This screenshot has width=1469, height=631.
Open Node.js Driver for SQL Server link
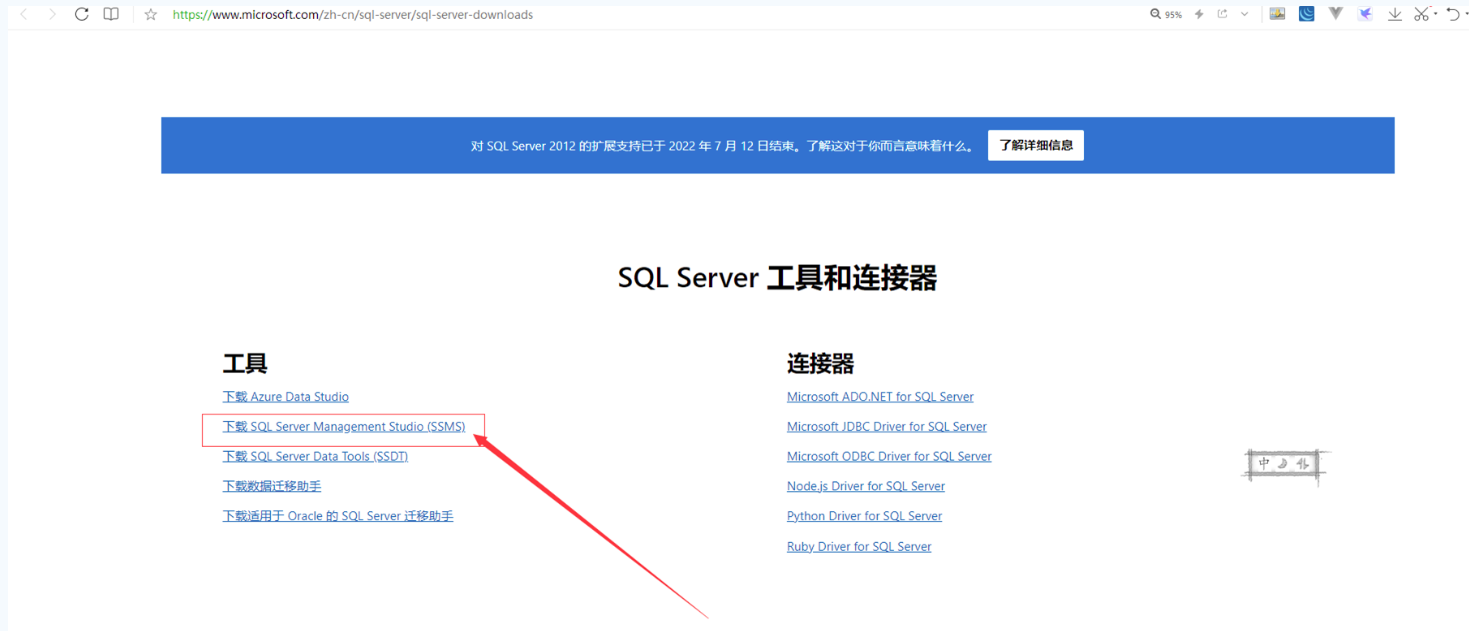point(866,486)
